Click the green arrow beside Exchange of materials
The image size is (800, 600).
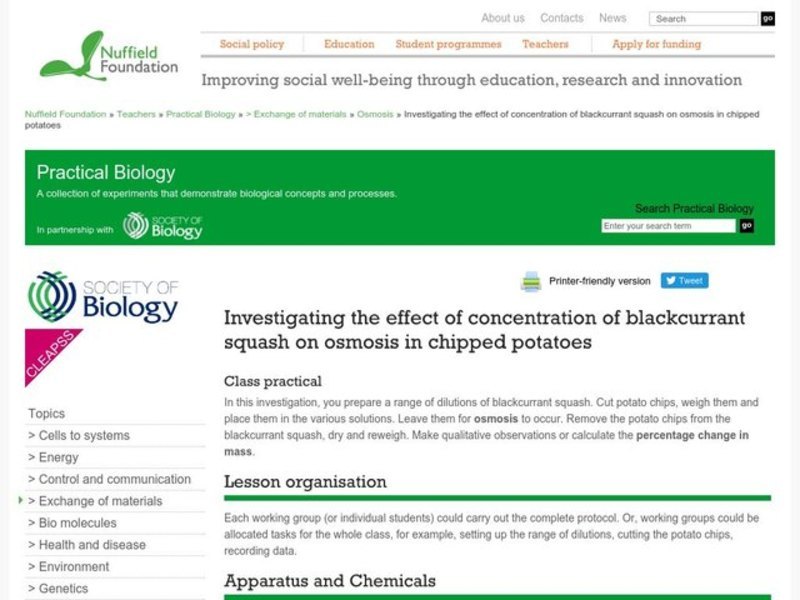coord(21,501)
